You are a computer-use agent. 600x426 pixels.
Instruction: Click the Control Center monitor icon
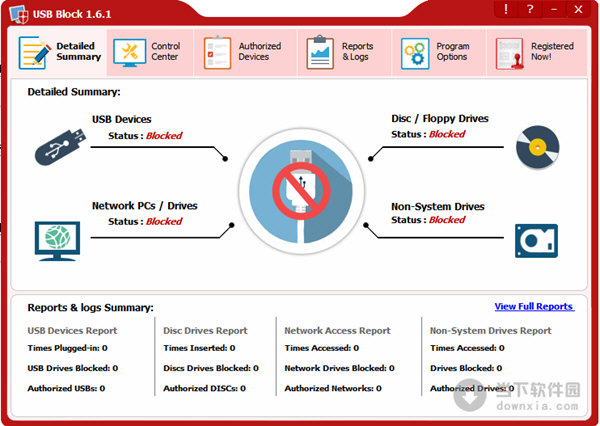pos(130,52)
